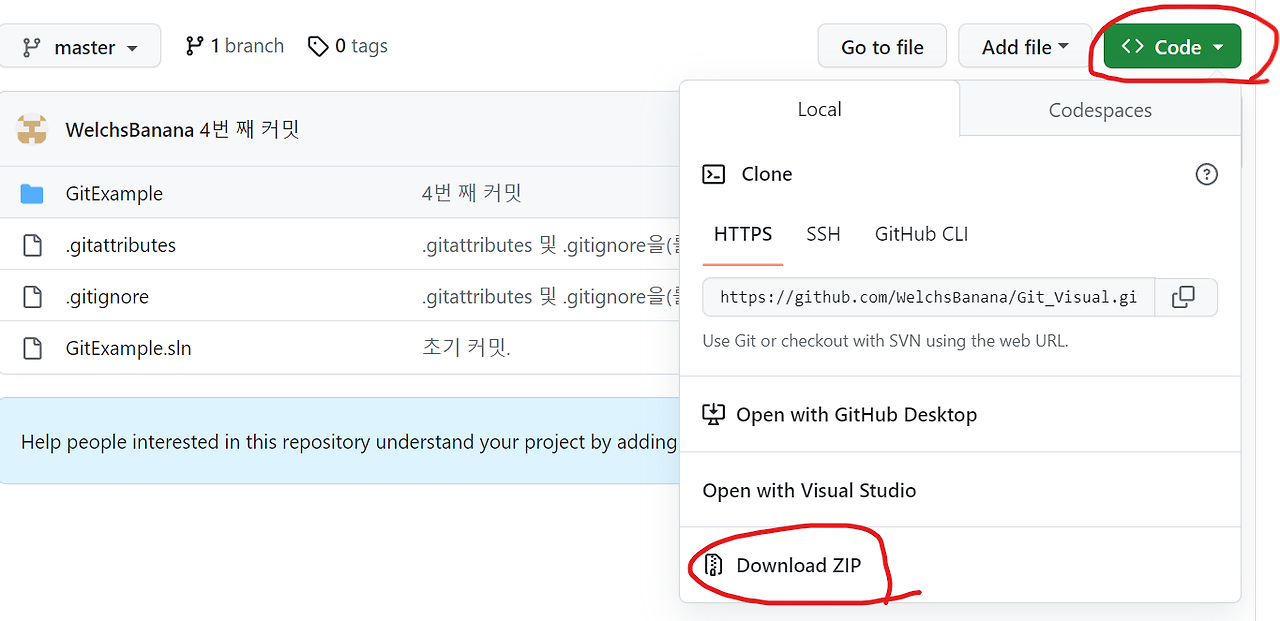Viewport: 1280px width, 621px height.
Task: Click the blue folder icon for GitExample
Action: coord(32,193)
